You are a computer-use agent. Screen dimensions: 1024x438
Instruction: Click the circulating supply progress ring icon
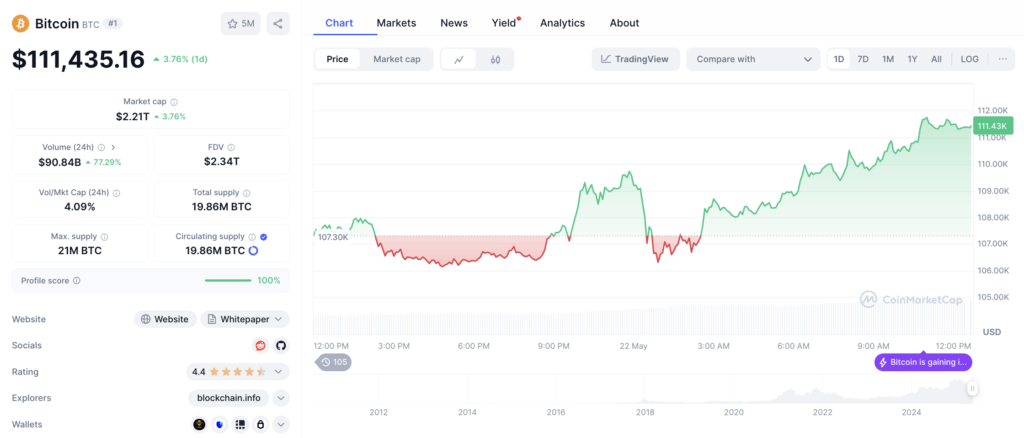[253, 251]
